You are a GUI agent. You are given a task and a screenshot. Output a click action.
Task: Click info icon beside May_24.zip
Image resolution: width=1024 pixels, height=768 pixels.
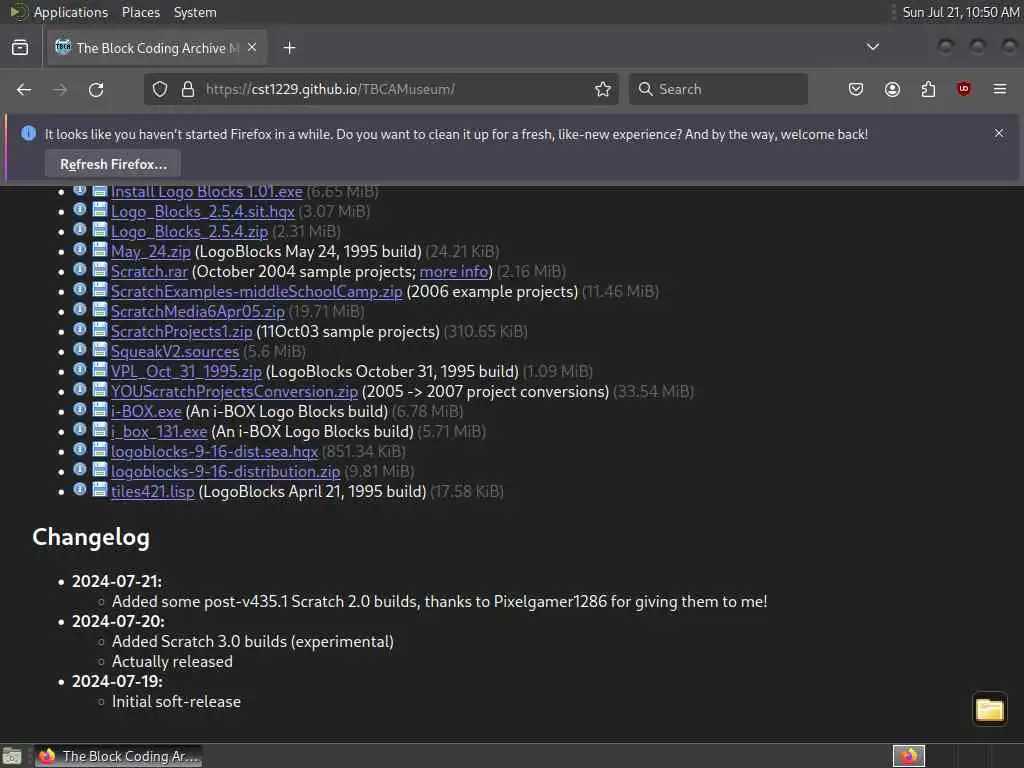80,249
